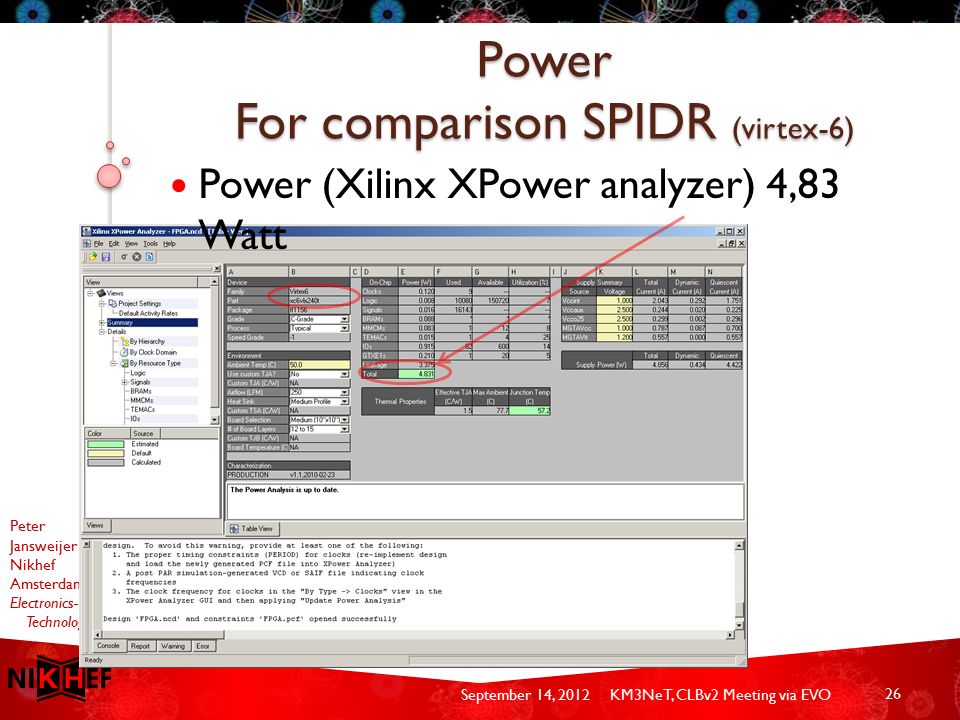
Task: Open the # of Board Layers dropdown
Action: [345, 429]
